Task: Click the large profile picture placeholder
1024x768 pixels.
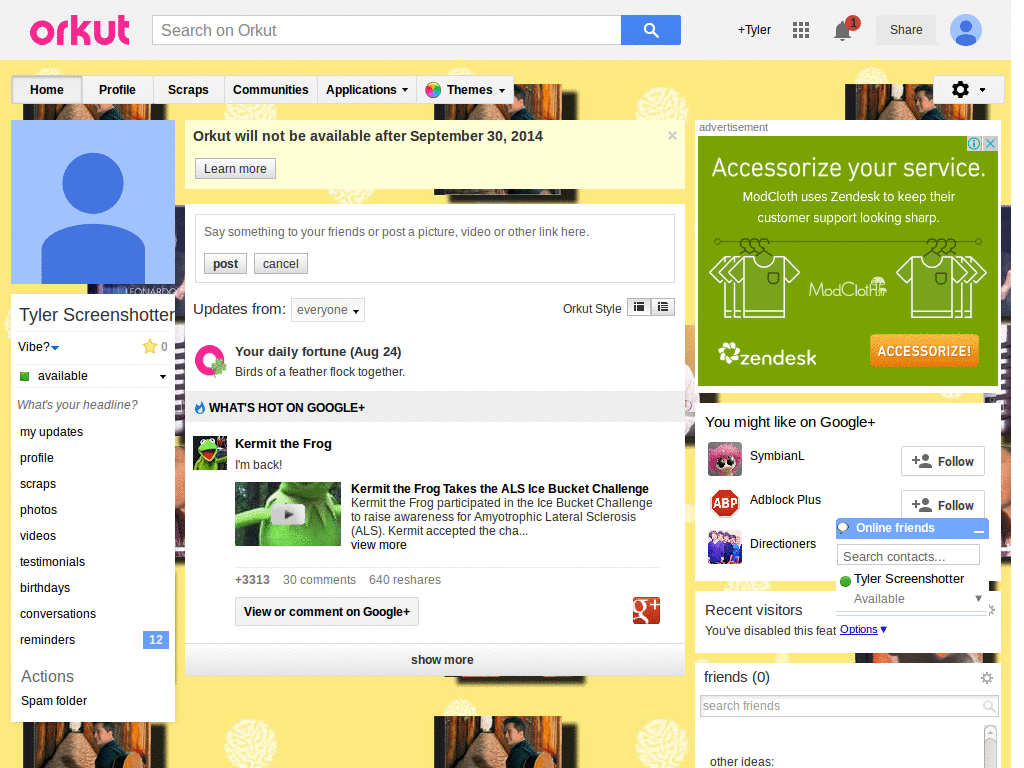Action: 93,202
